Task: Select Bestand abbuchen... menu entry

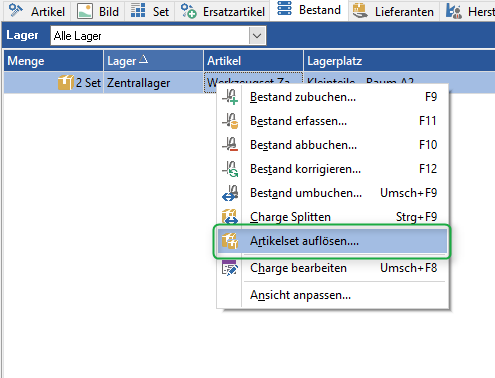Action: pos(332,145)
